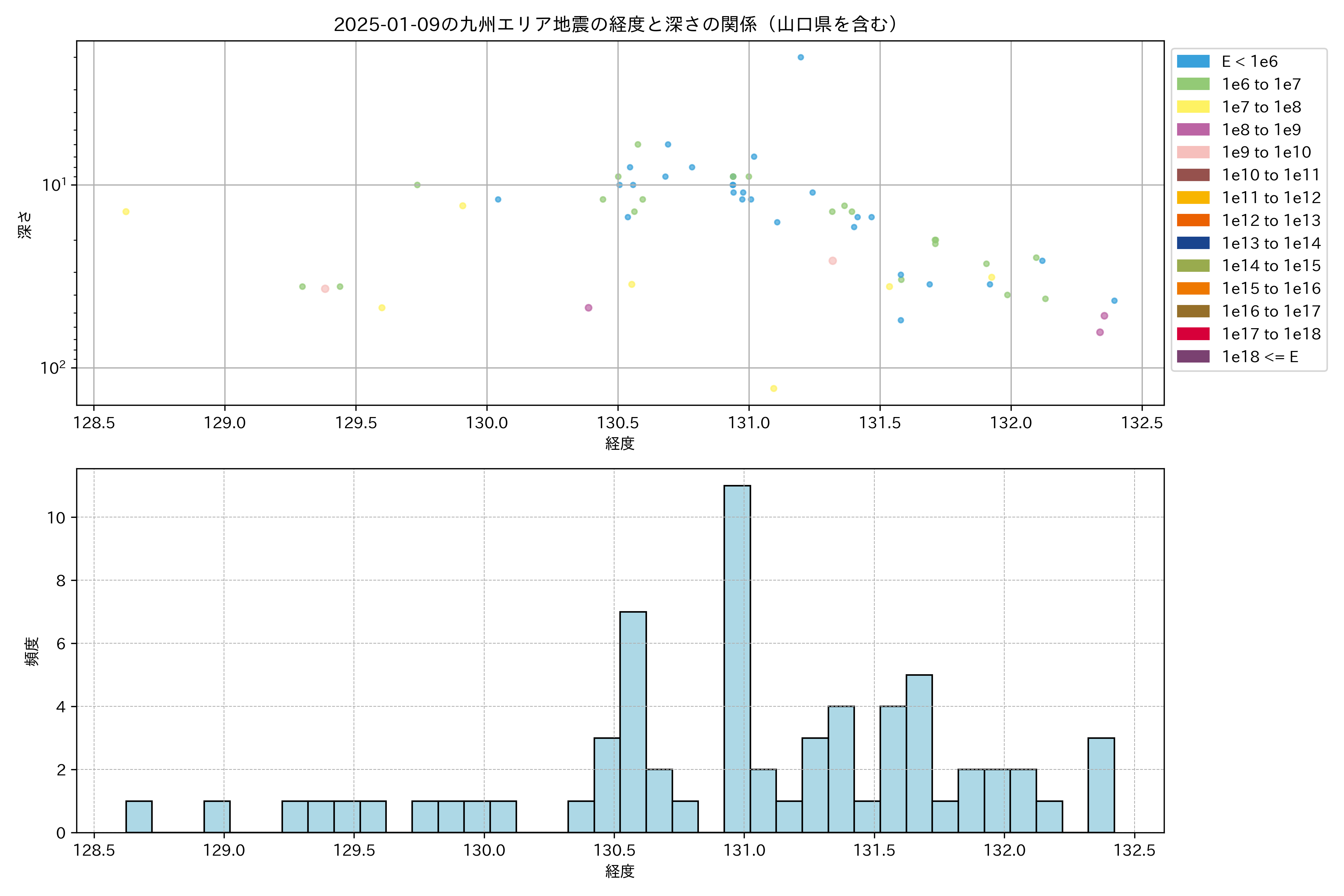
Task: Click the purple 1e8 to 1e9 legend swatch
Action: [1193, 130]
